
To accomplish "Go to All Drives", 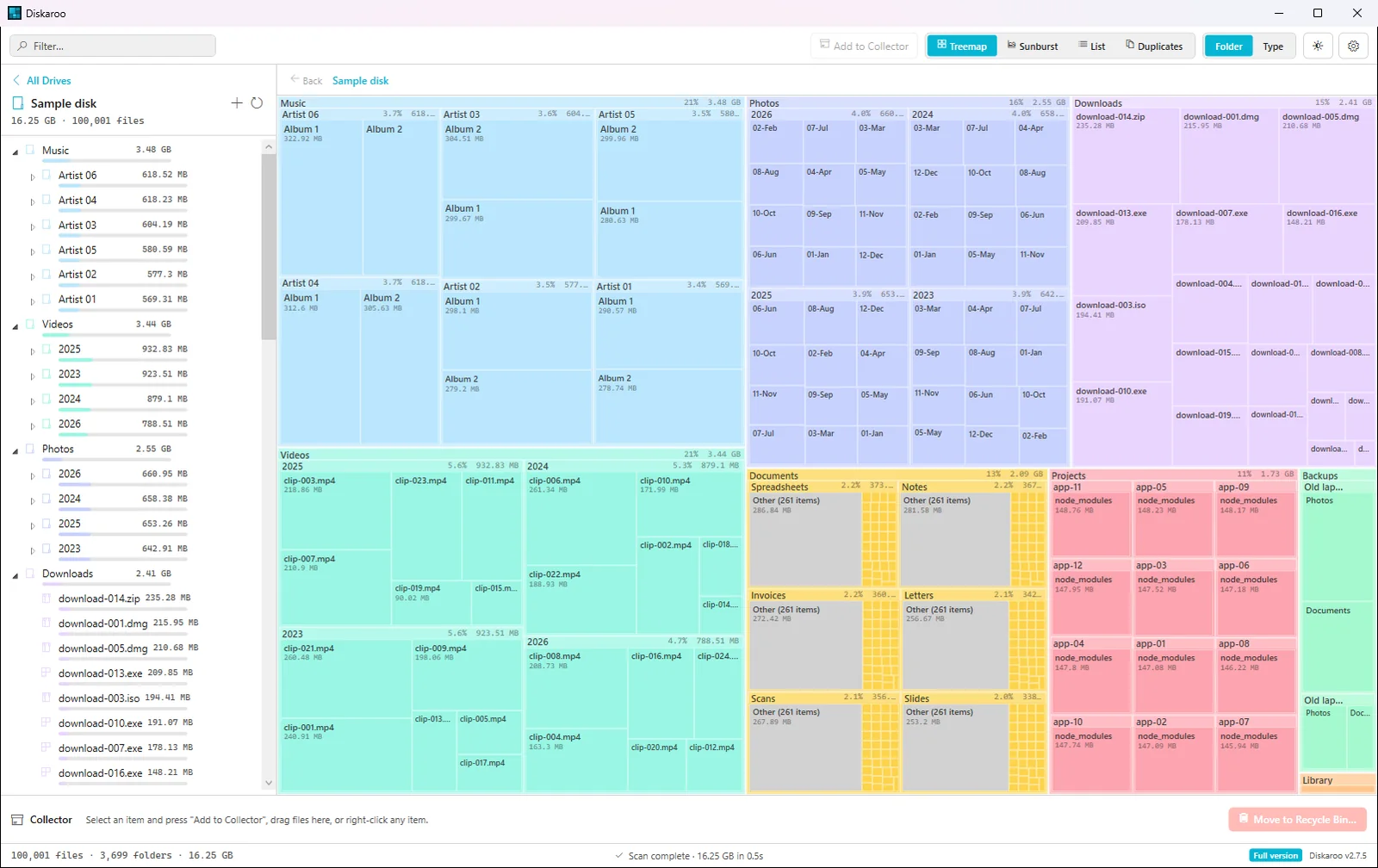I will click(x=48, y=80).
